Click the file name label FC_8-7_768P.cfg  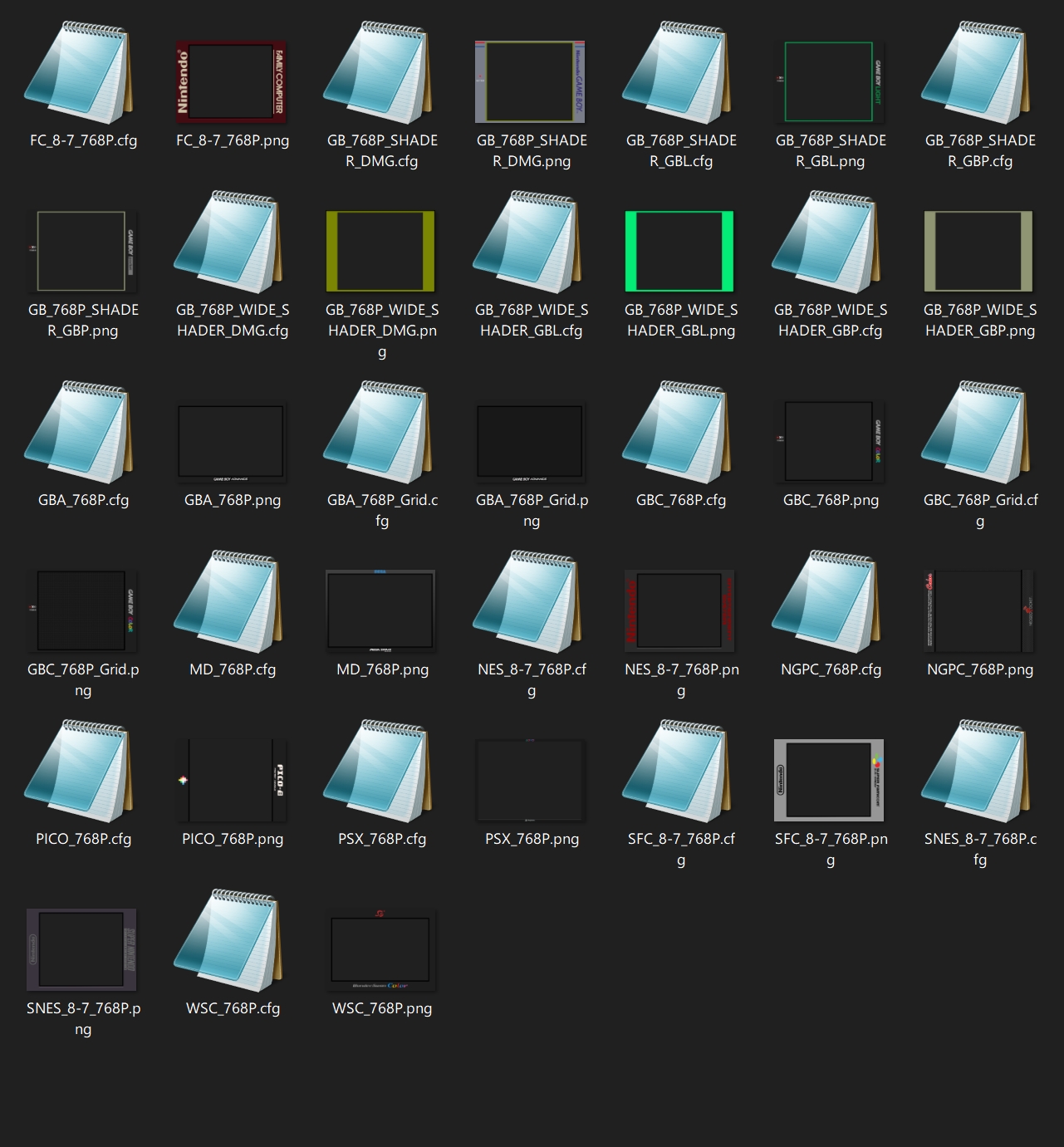coord(83,140)
